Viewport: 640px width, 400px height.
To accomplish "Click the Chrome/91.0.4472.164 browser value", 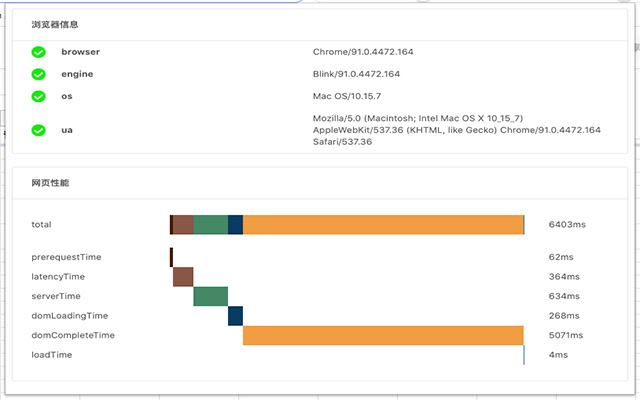I will [363, 52].
